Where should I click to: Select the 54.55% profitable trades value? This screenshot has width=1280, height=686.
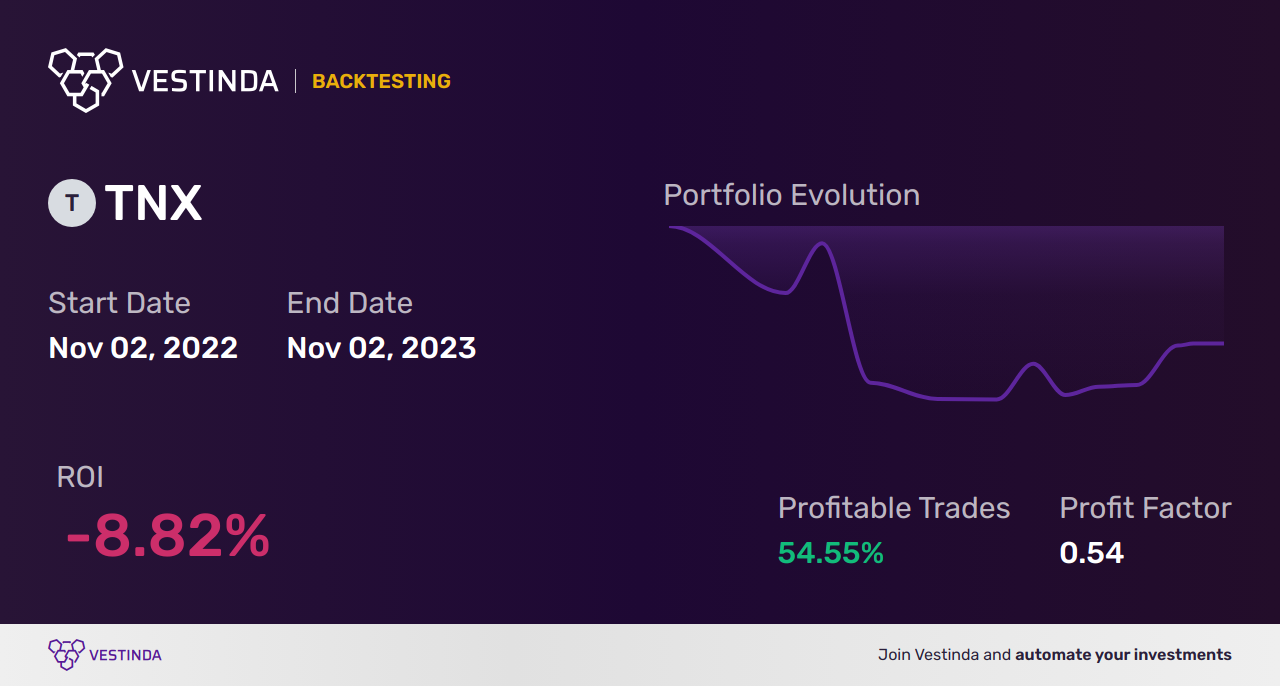click(830, 553)
